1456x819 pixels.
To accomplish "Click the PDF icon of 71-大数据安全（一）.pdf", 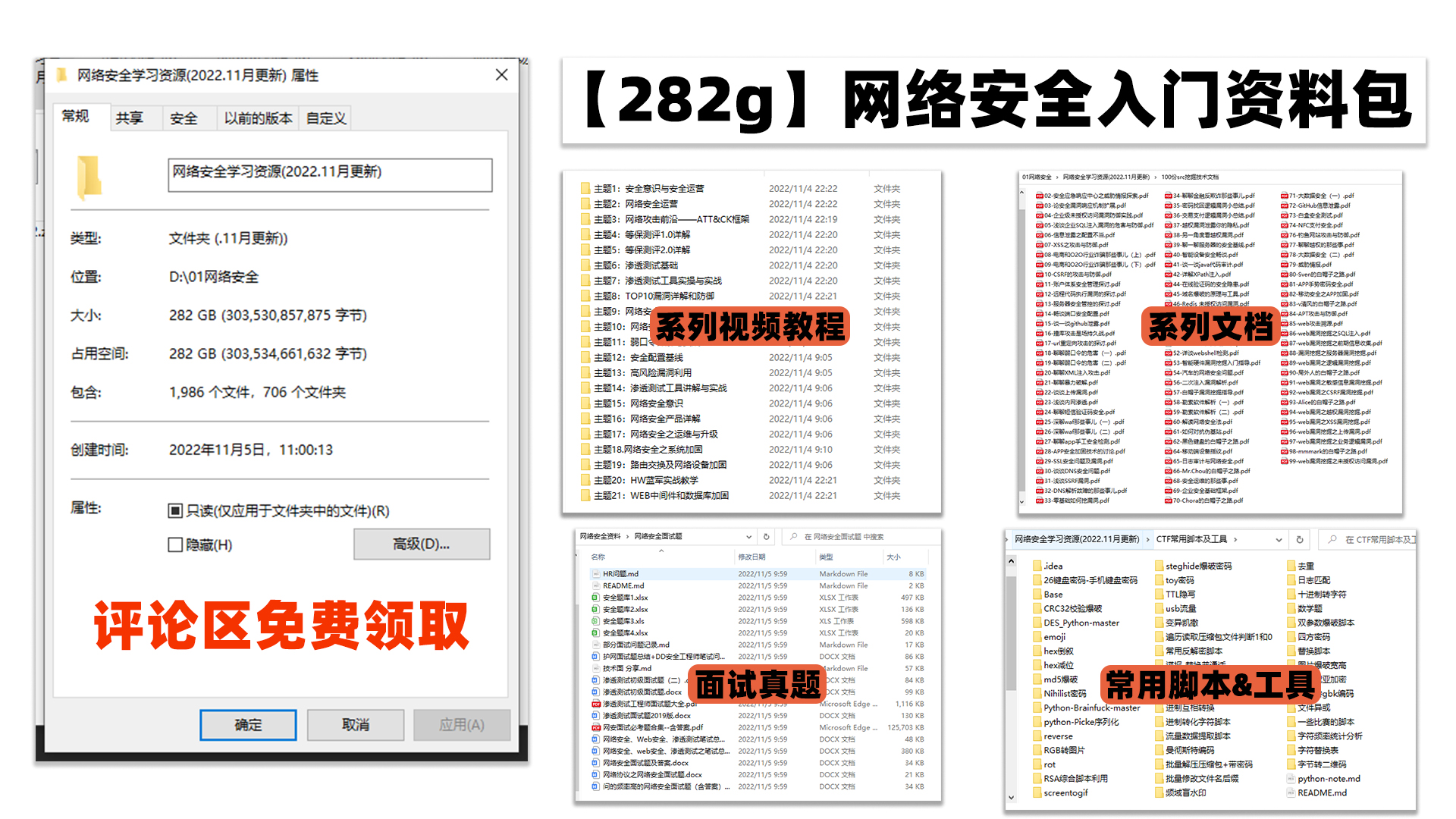I will coord(1285,196).
